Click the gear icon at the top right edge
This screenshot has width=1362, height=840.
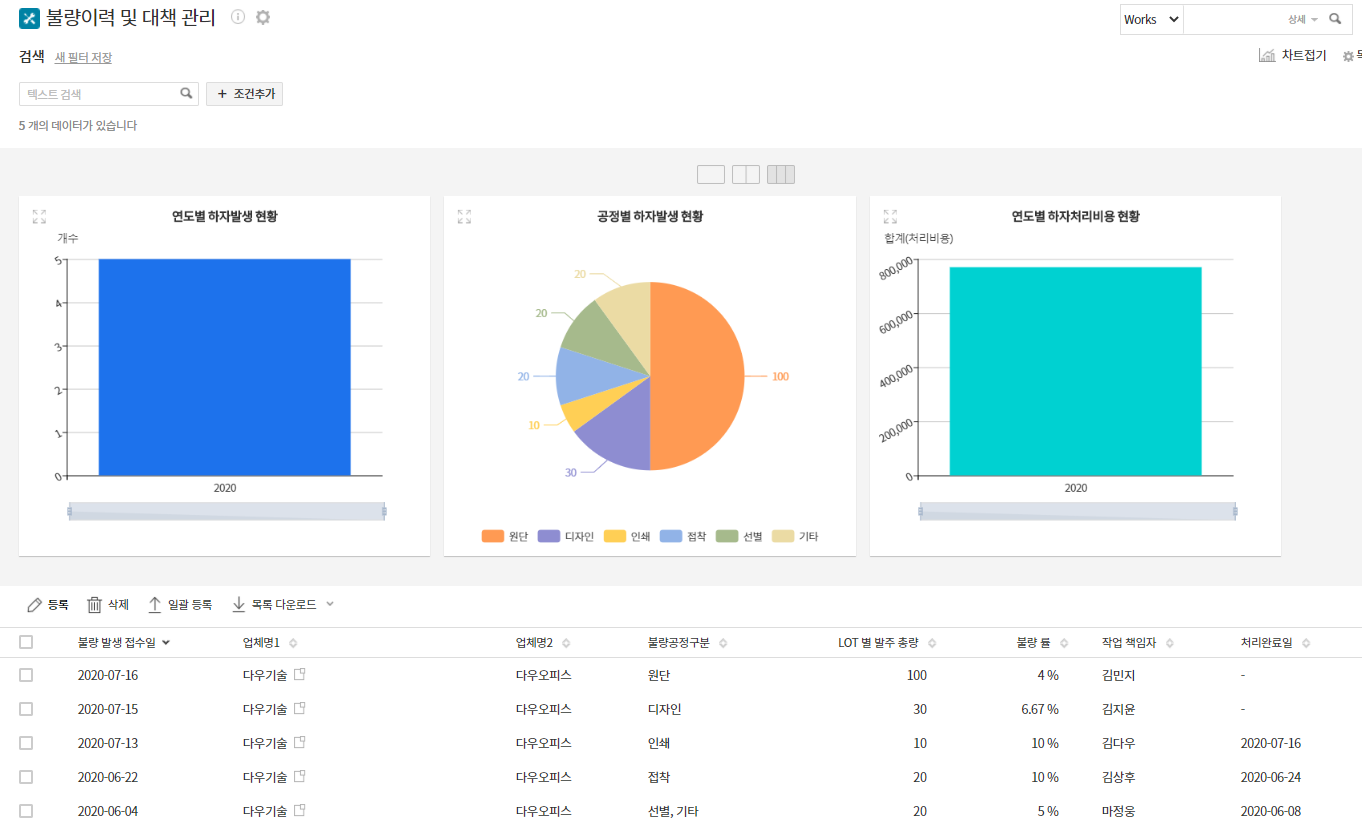click(1348, 57)
